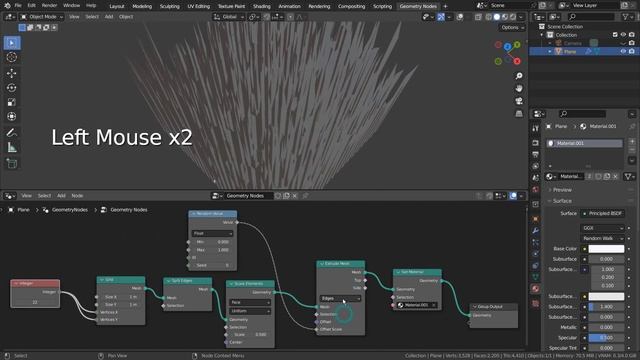Add a new material slot with plus
Screen dimensions: 640x360
pyautogui.click(x=632, y=142)
